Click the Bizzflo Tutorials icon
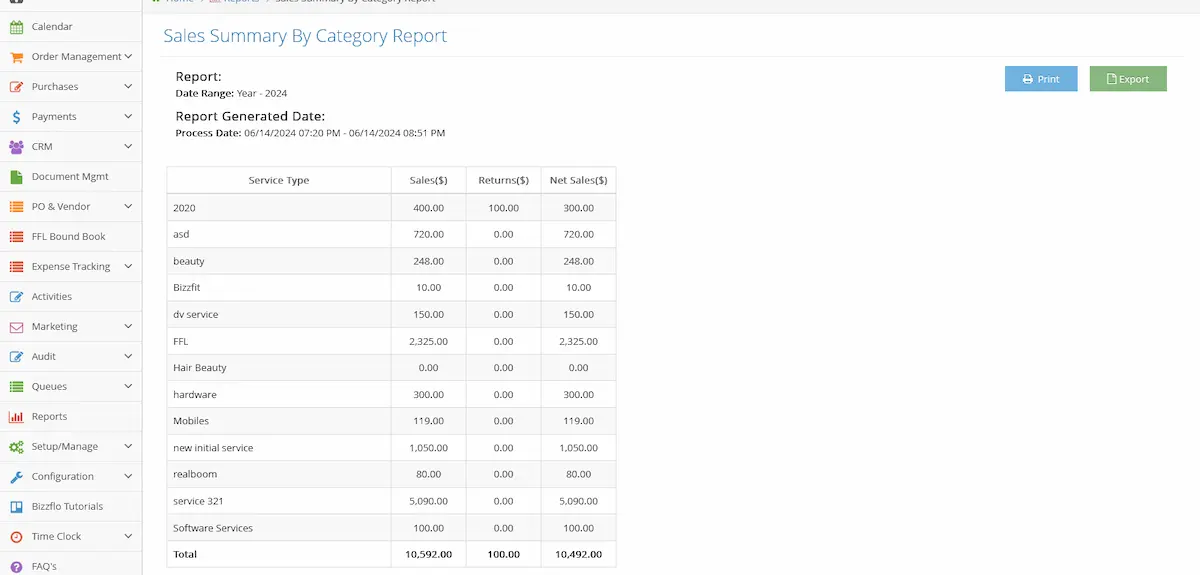Viewport: 1200px width, 575px height. [x=16, y=507]
